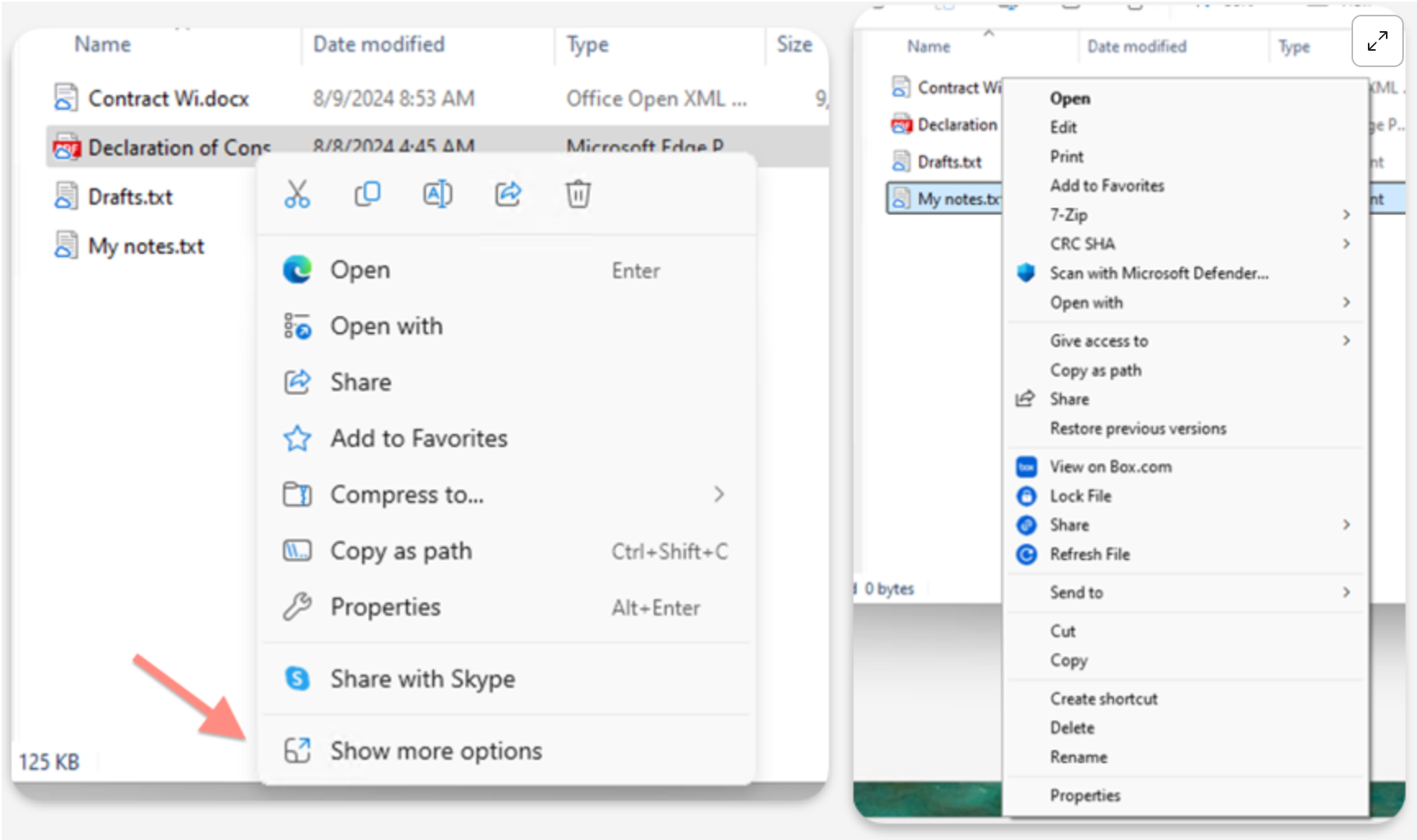Select Create shortcut in classic menu
Viewport: 1417px width, 840px height.
pyautogui.click(x=1103, y=699)
